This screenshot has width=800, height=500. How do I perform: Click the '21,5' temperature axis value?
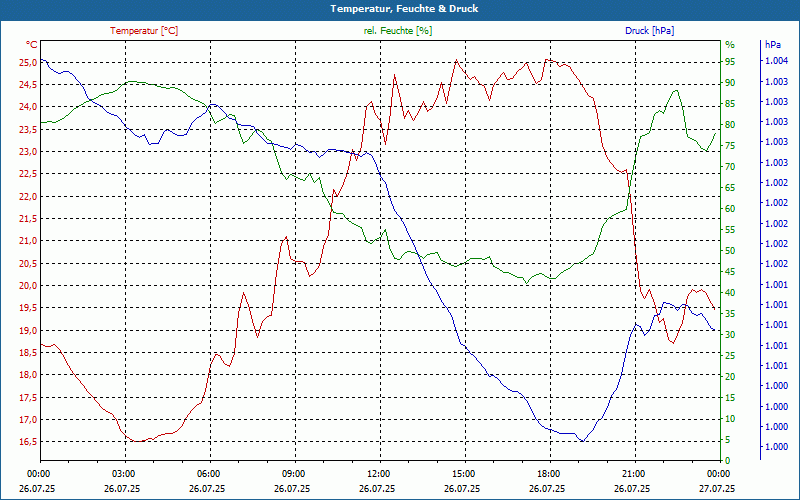point(28,218)
